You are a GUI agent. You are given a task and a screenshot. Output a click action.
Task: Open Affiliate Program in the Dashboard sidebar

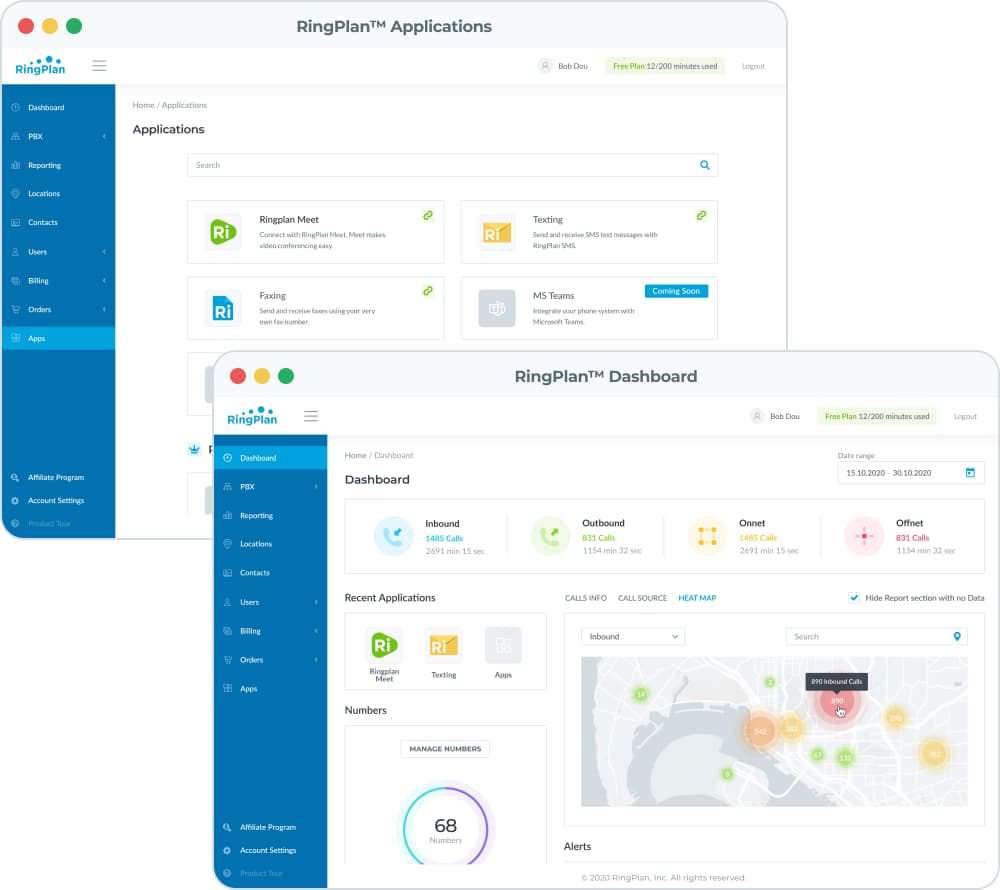point(270,827)
